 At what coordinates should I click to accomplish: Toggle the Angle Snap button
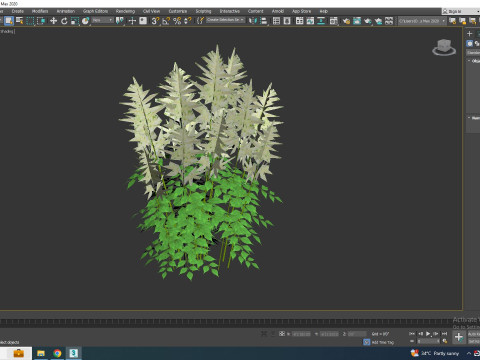(166, 21)
